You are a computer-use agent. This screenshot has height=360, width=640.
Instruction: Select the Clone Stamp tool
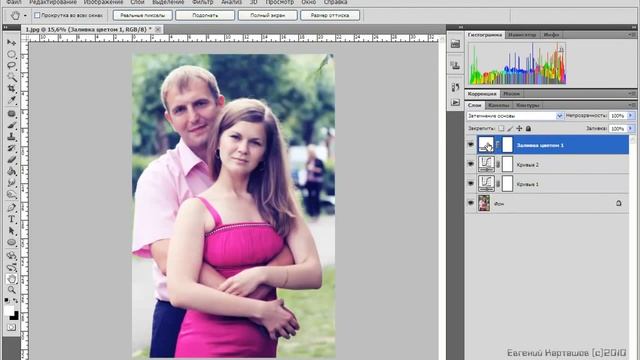(x=11, y=136)
